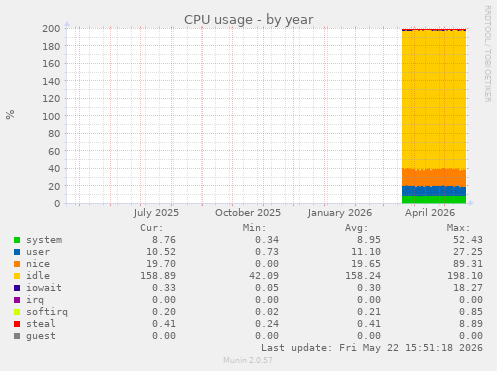
Task: Click the guest legend gray swatch
Action: pyautogui.click(x=17, y=336)
